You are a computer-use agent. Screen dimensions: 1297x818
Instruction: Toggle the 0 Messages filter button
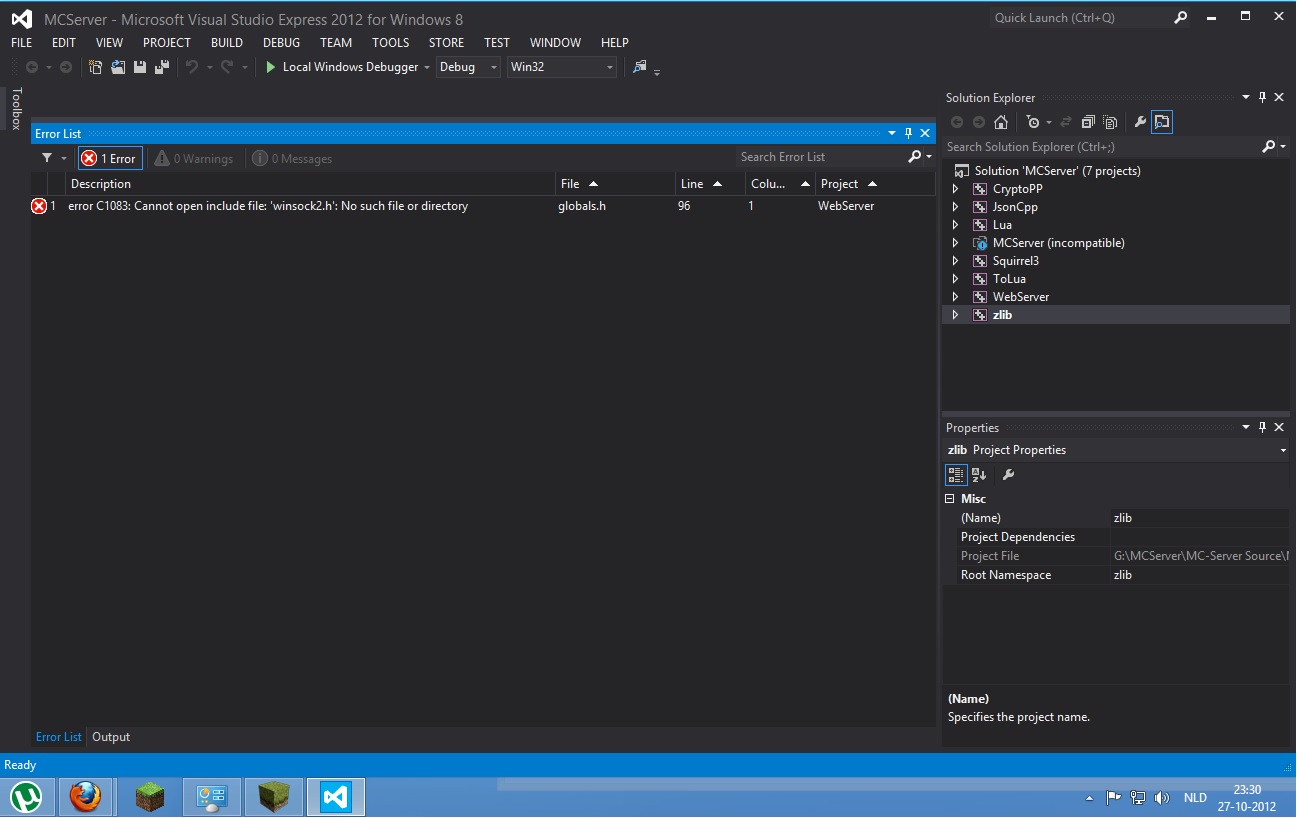[x=292, y=158]
